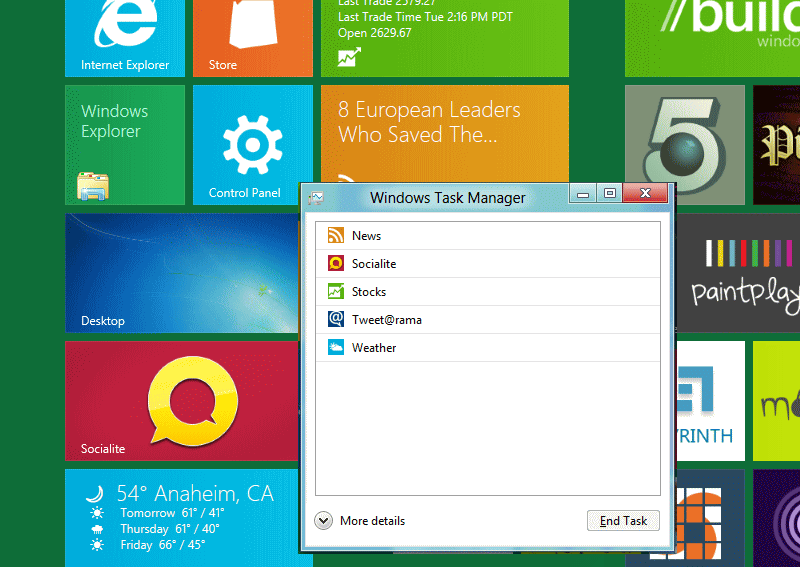
Task: Open the 8 European Leaders news tile
Action: click(444, 134)
